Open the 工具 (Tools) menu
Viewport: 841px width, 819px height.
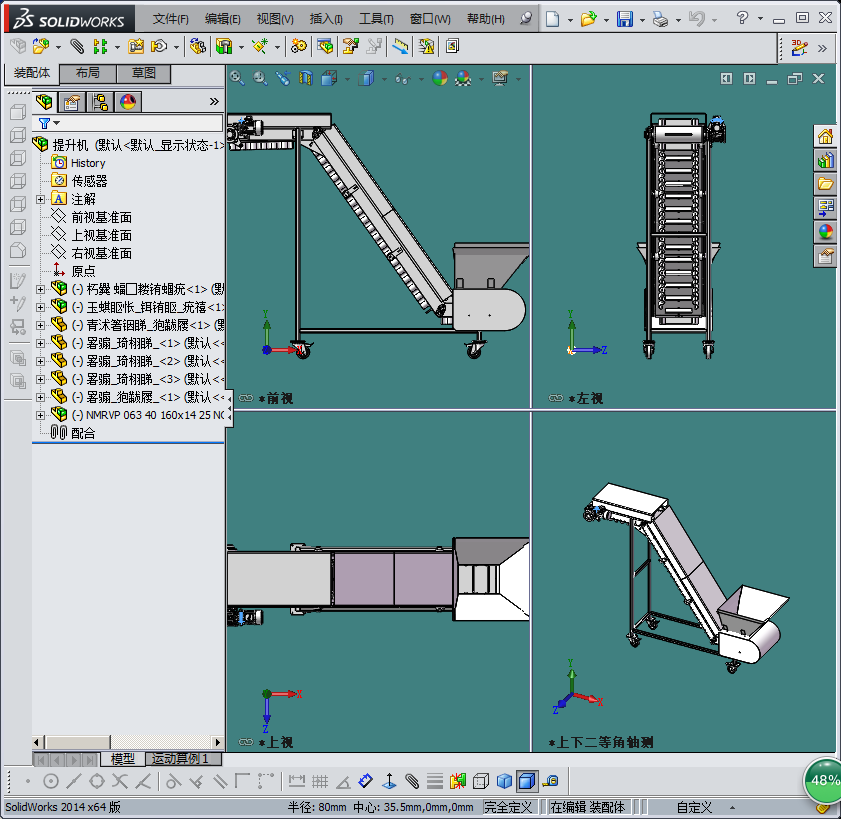pyautogui.click(x=376, y=19)
